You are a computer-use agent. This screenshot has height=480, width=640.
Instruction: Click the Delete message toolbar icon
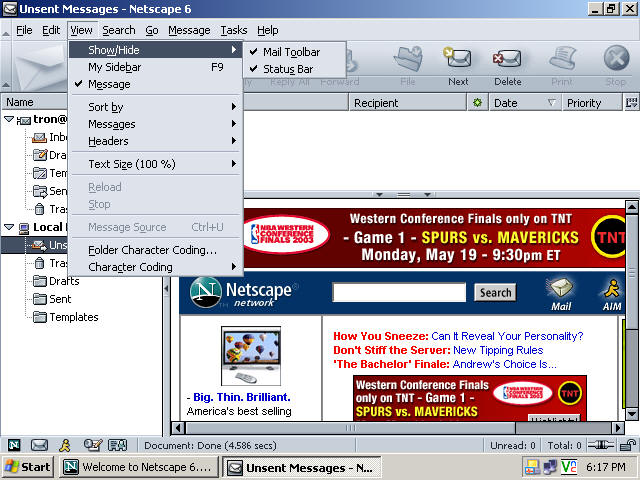507,66
